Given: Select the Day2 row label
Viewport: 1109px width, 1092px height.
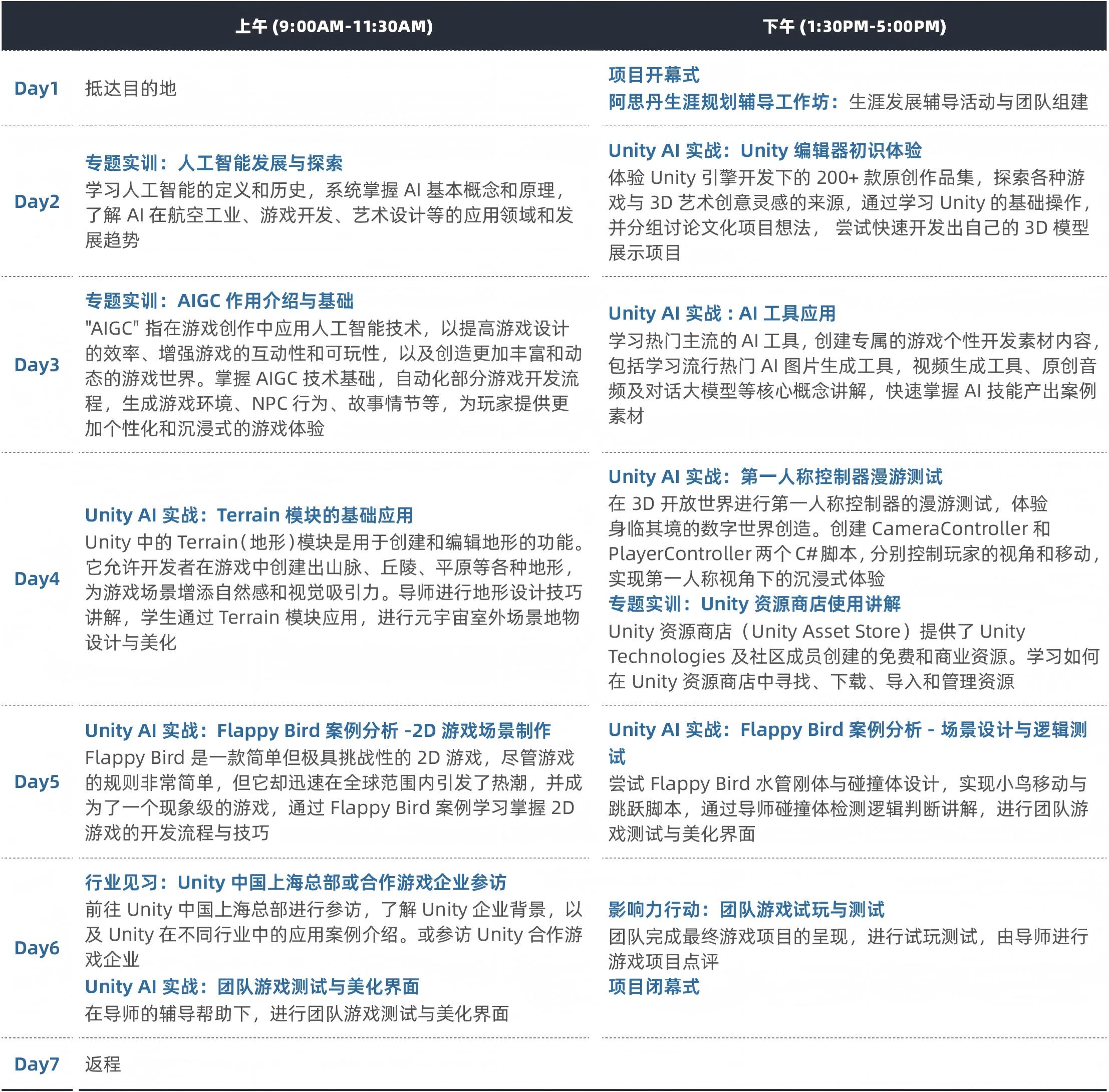Looking at the screenshot, I should (x=37, y=201).
